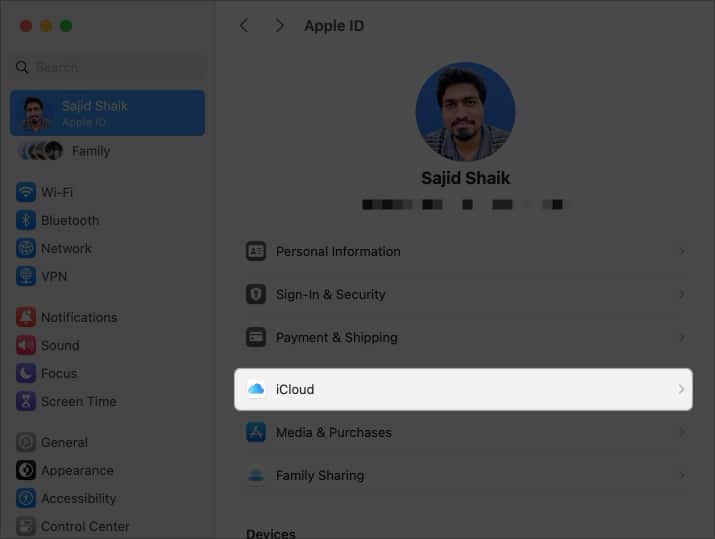Click the Appearance icon in sidebar
The height and width of the screenshot is (539, 715).
26,470
